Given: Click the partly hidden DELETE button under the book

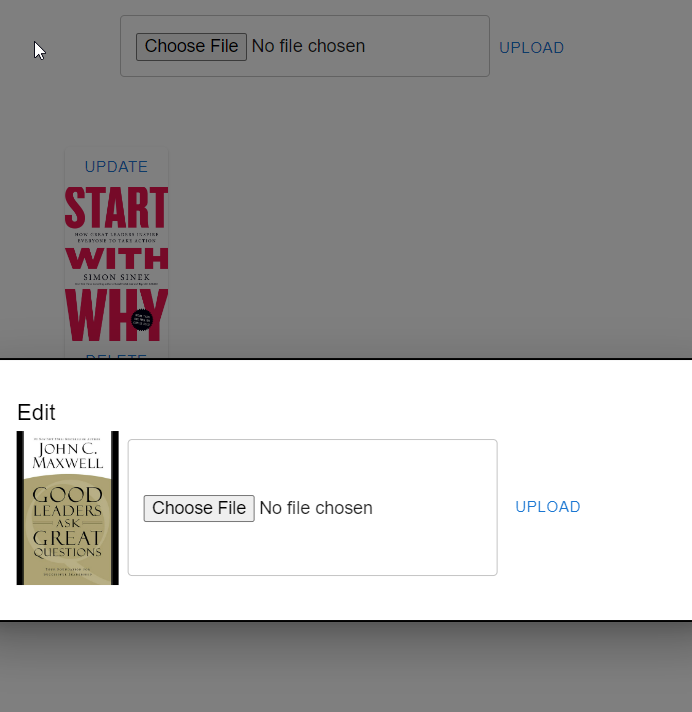Looking at the screenshot, I should coord(116,356).
